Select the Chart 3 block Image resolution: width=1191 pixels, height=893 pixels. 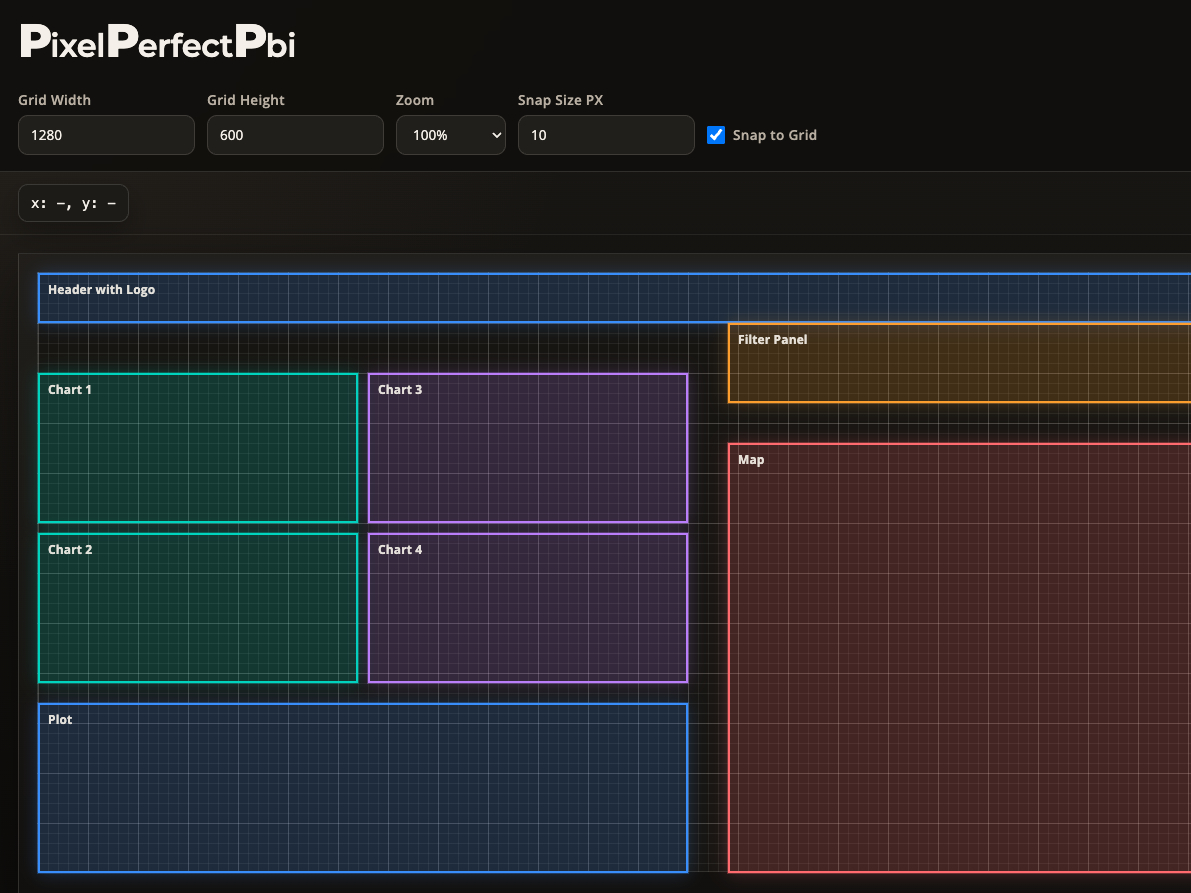(528, 448)
